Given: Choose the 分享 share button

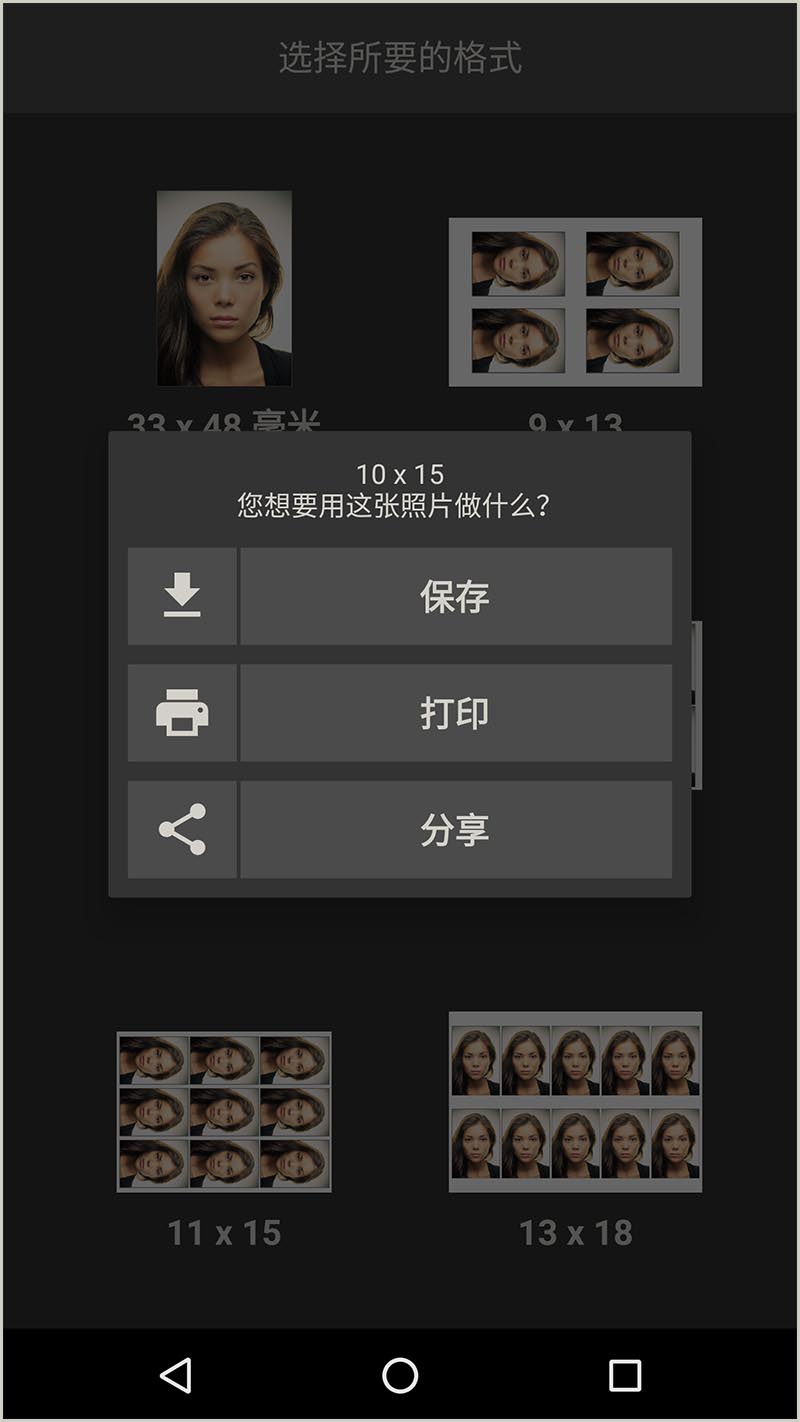Looking at the screenshot, I should click(x=456, y=830).
